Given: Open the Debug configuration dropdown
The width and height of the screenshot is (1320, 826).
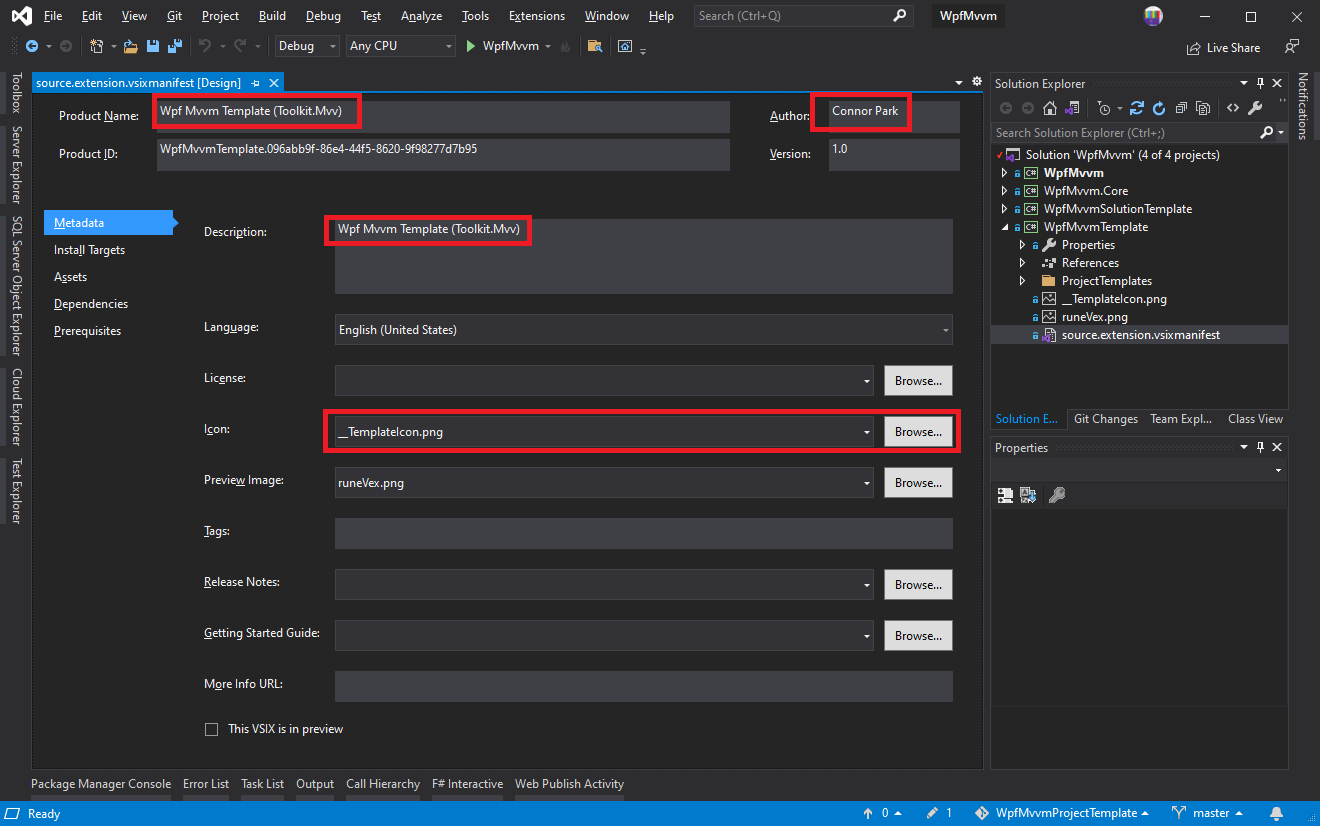Looking at the screenshot, I should (x=308, y=46).
